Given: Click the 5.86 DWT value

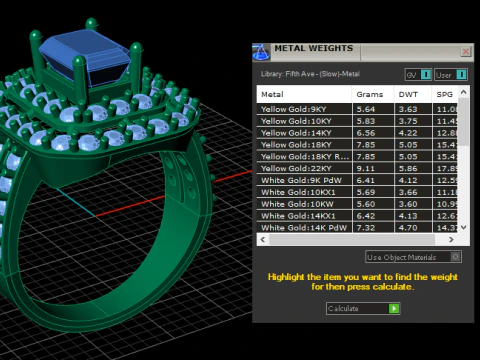Looking at the screenshot, I should click(x=408, y=169).
